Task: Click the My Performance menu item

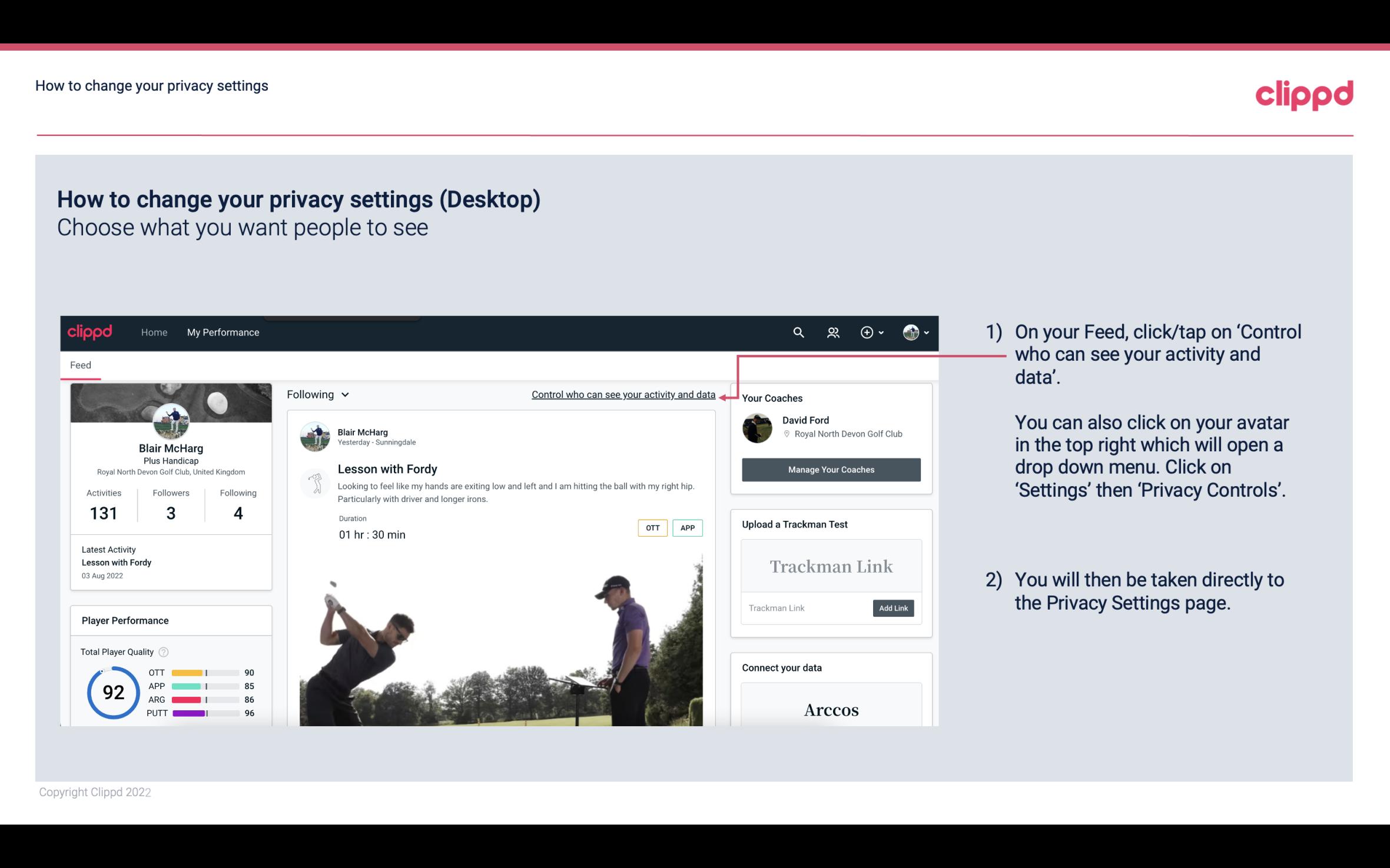Action: click(222, 332)
